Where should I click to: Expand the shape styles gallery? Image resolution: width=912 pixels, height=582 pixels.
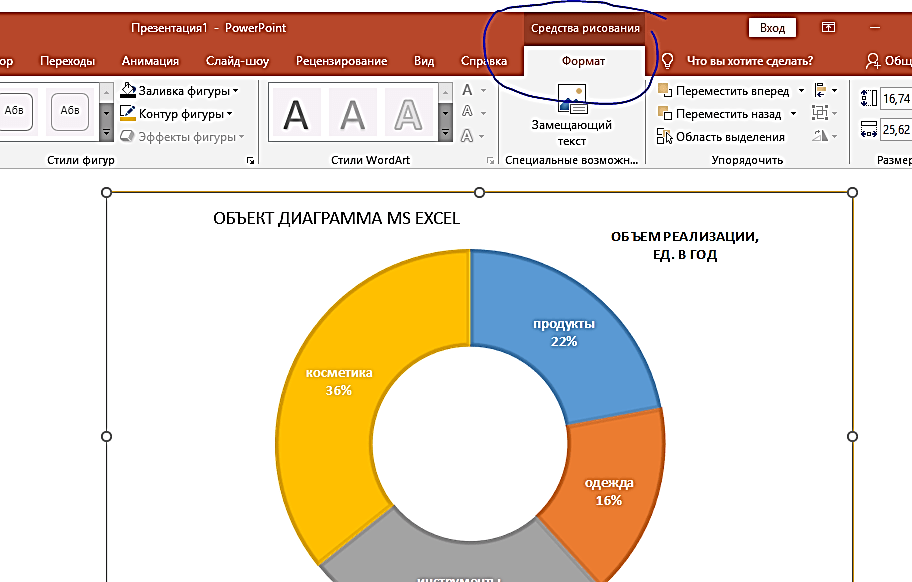tap(106, 133)
